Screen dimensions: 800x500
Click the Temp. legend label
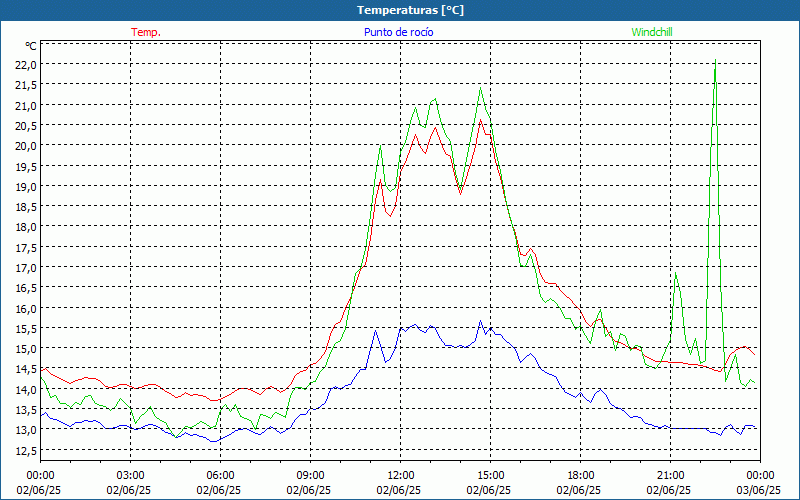[x=146, y=32]
